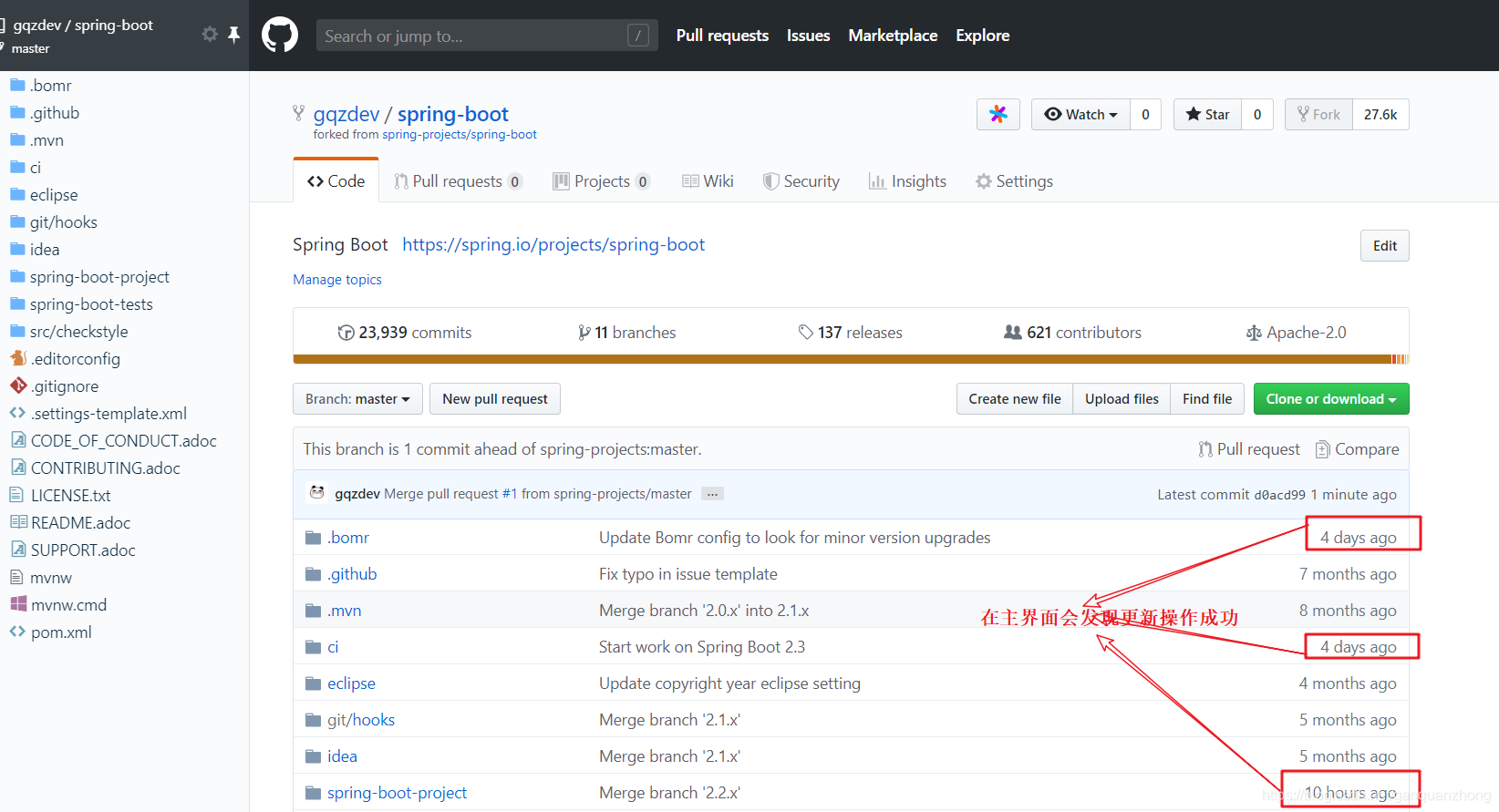Screen dimensions: 1499x812
Task: Click the 27.6k fork count
Action: coord(1380,114)
